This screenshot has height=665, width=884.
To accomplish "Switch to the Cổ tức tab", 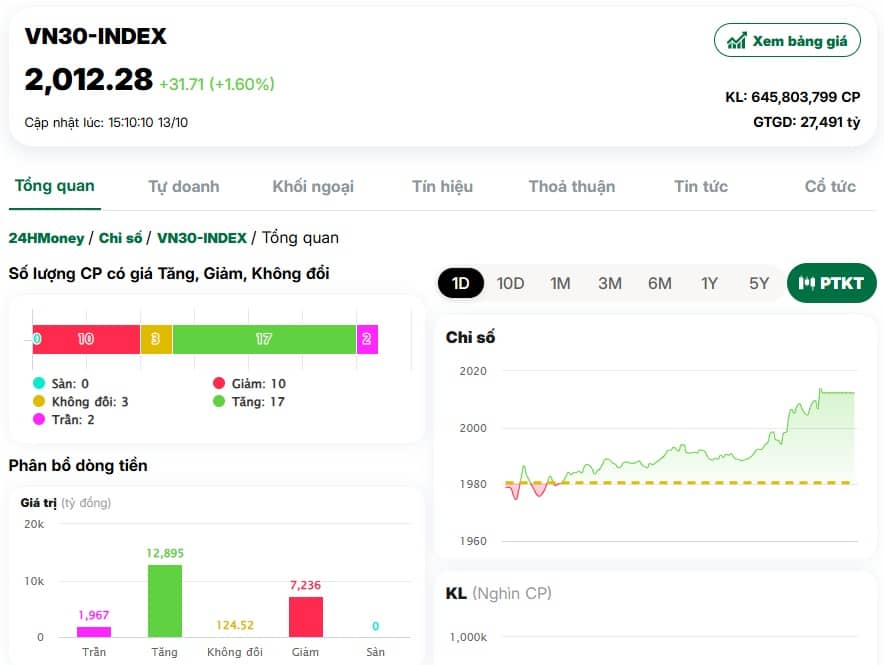I will [830, 187].
